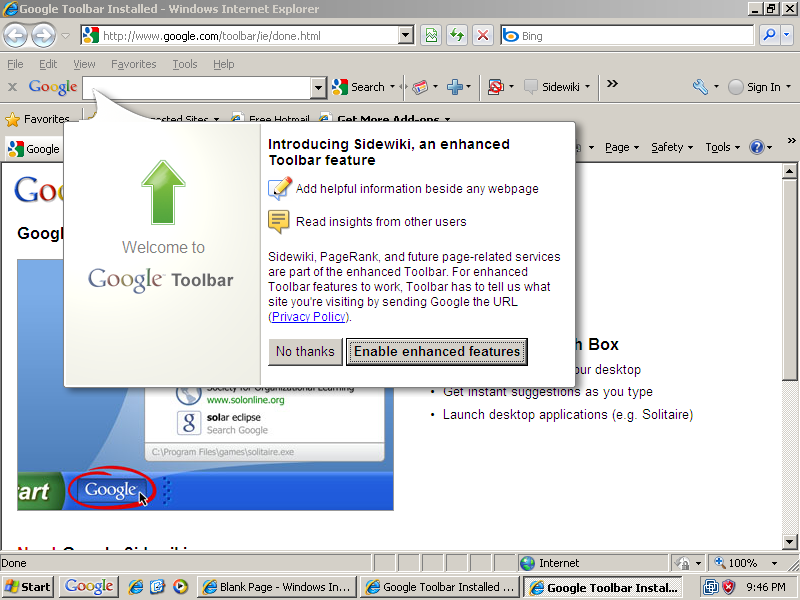Click No thanks in Sidewiki dialog
The width and height of the screenshot is (800, 600).
click(x=305, y=352)
